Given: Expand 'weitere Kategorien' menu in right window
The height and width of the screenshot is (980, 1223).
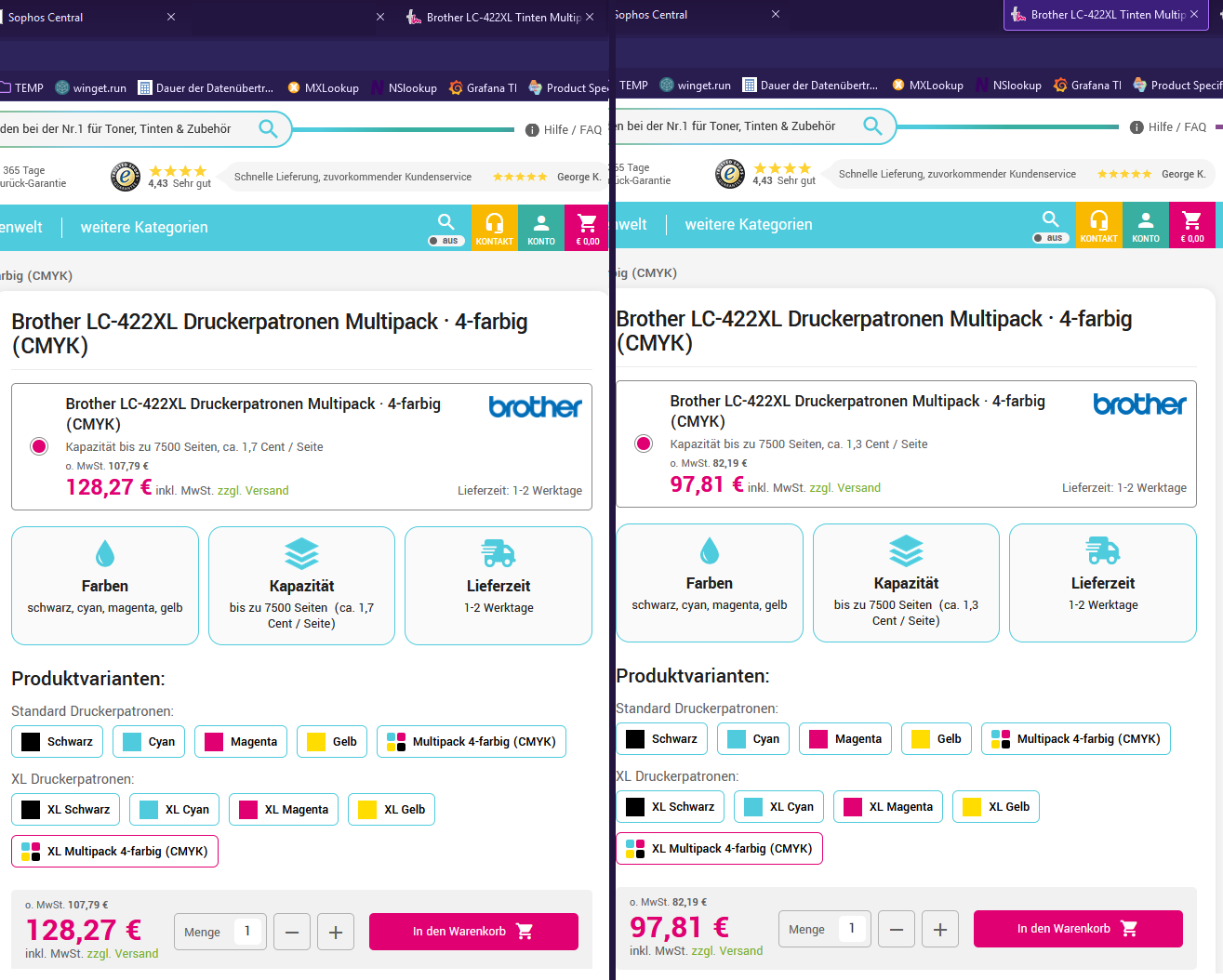Looking at the screenshot, I should 749,225.
